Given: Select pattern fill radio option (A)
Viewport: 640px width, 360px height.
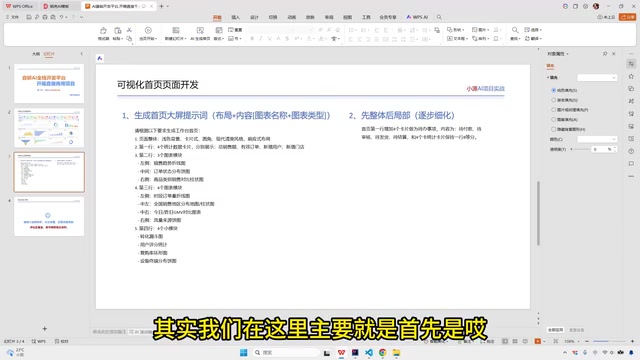Looking at the screenshot, I should pos(553,120).
